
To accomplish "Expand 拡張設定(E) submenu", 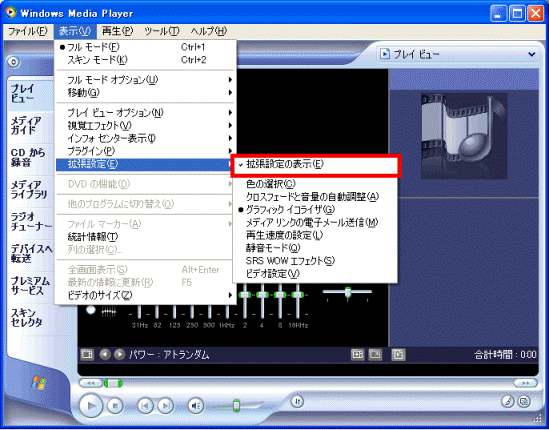I will (x=145, y=164).
